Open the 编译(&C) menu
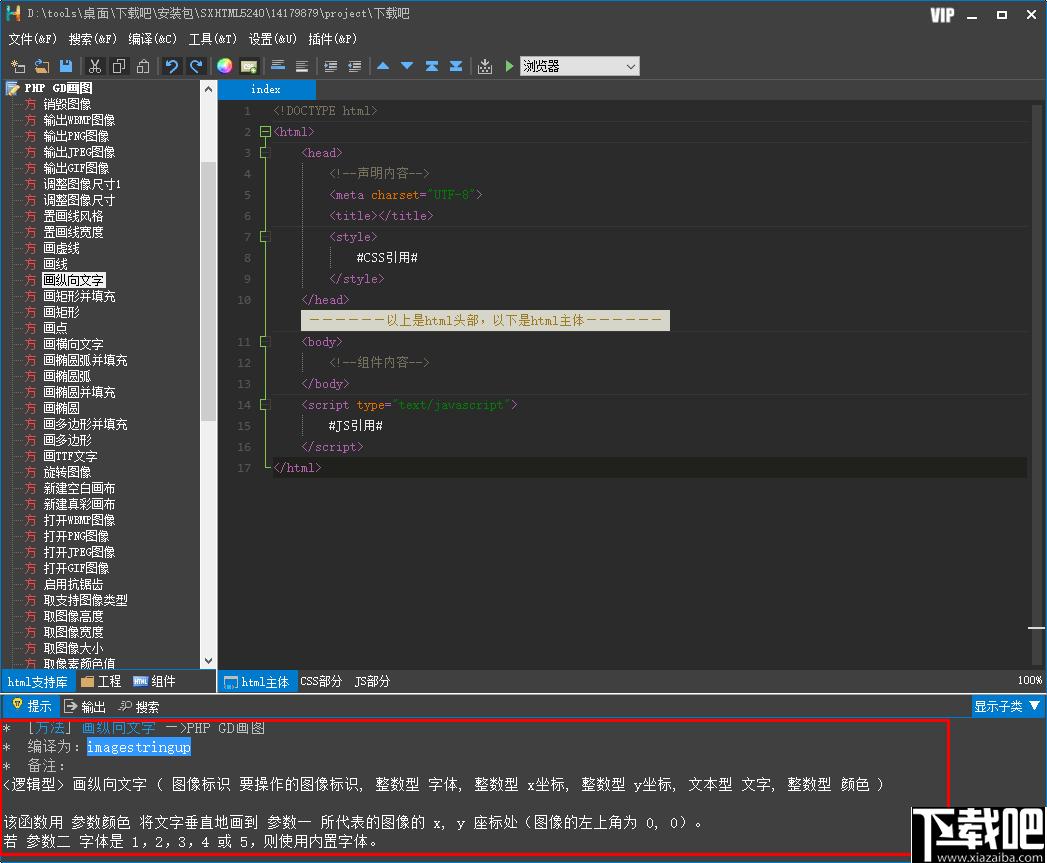1047x863 pixels. point(153,39)
